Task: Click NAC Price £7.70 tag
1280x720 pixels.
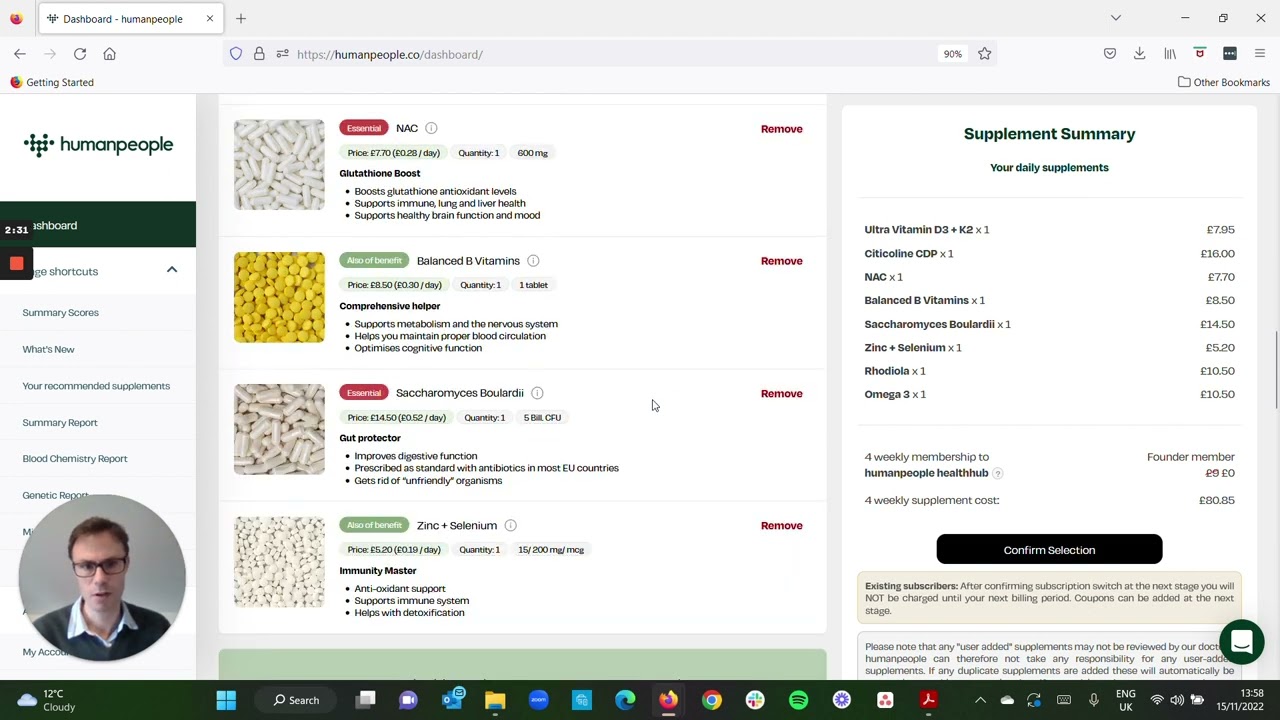Action: click(x=393, y=153)
